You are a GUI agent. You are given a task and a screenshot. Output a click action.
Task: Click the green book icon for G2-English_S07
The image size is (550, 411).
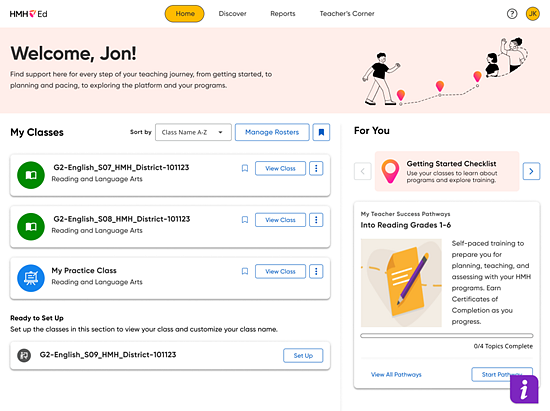(x=31, y=175)
